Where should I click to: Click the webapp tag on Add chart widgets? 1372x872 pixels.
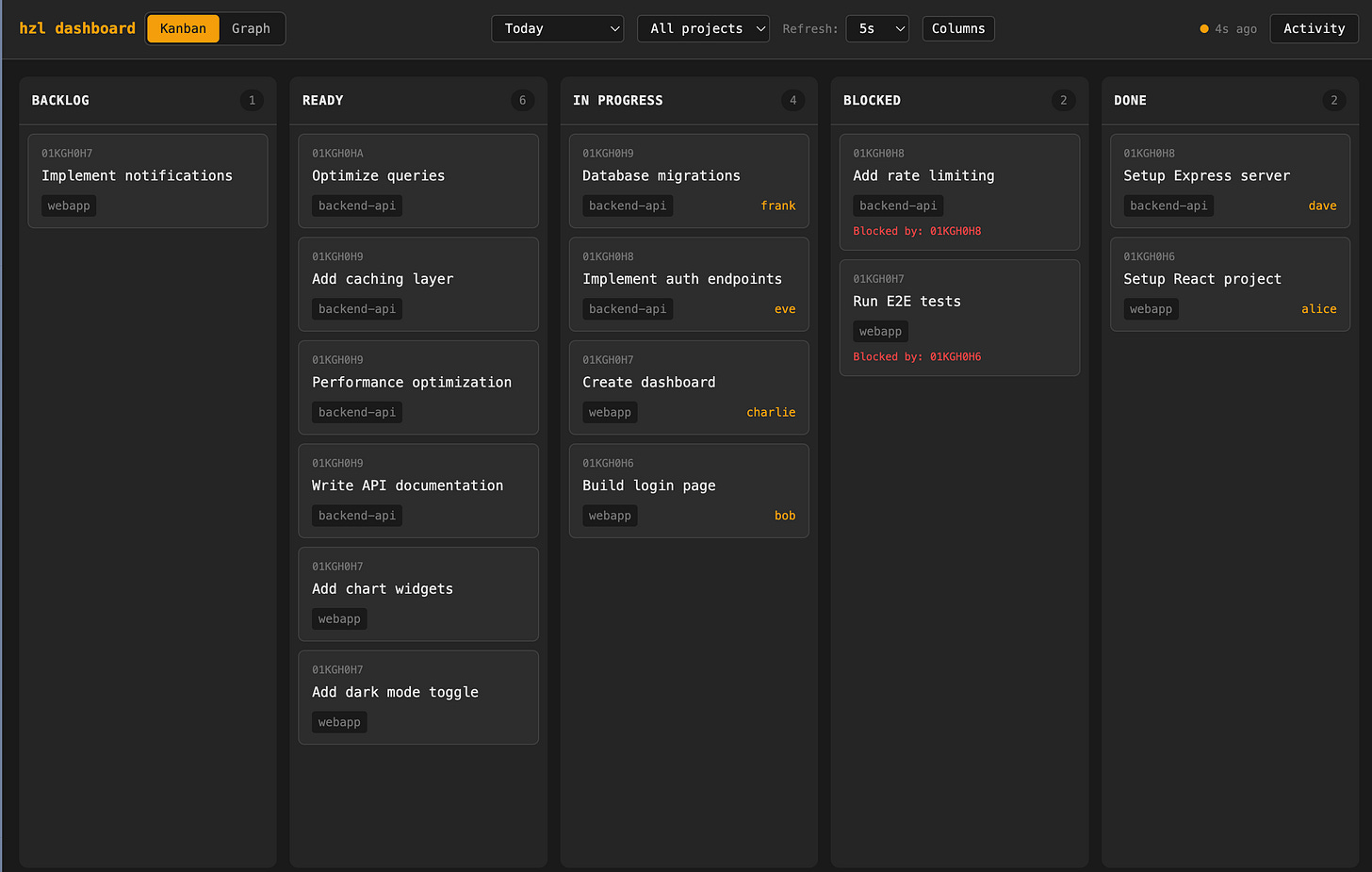click(x=339, y=619)
